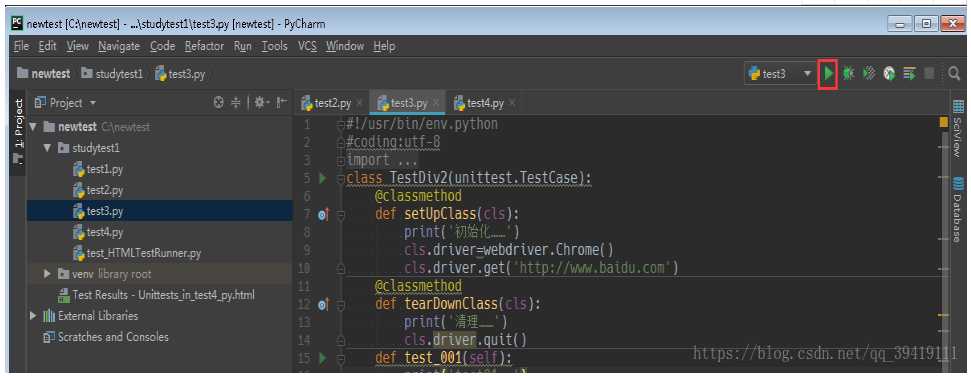Start debugging with the bug icon
Viewport: 971px width, 376px height.
[x=848, y=74]
